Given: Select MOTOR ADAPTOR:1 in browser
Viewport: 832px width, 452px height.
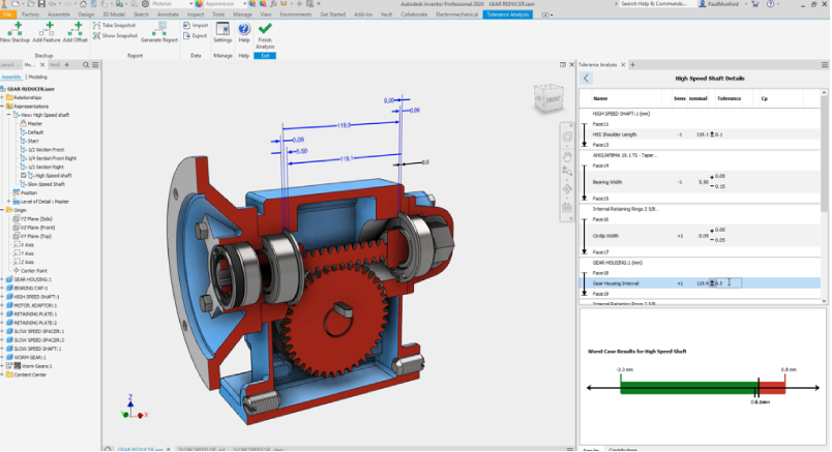Looking at the screenshot, I should 35,306.
